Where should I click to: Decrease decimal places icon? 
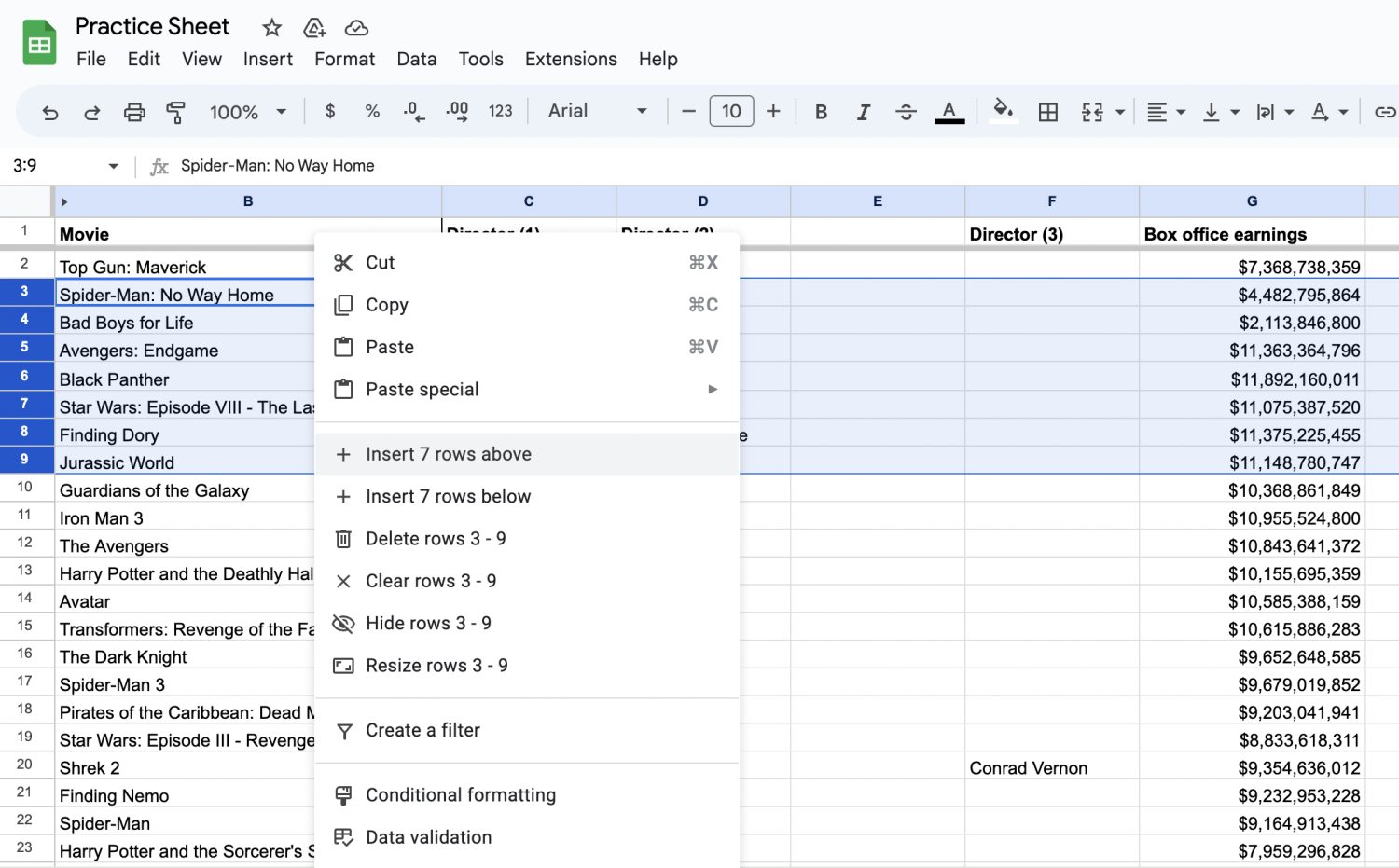coord(414,112)
